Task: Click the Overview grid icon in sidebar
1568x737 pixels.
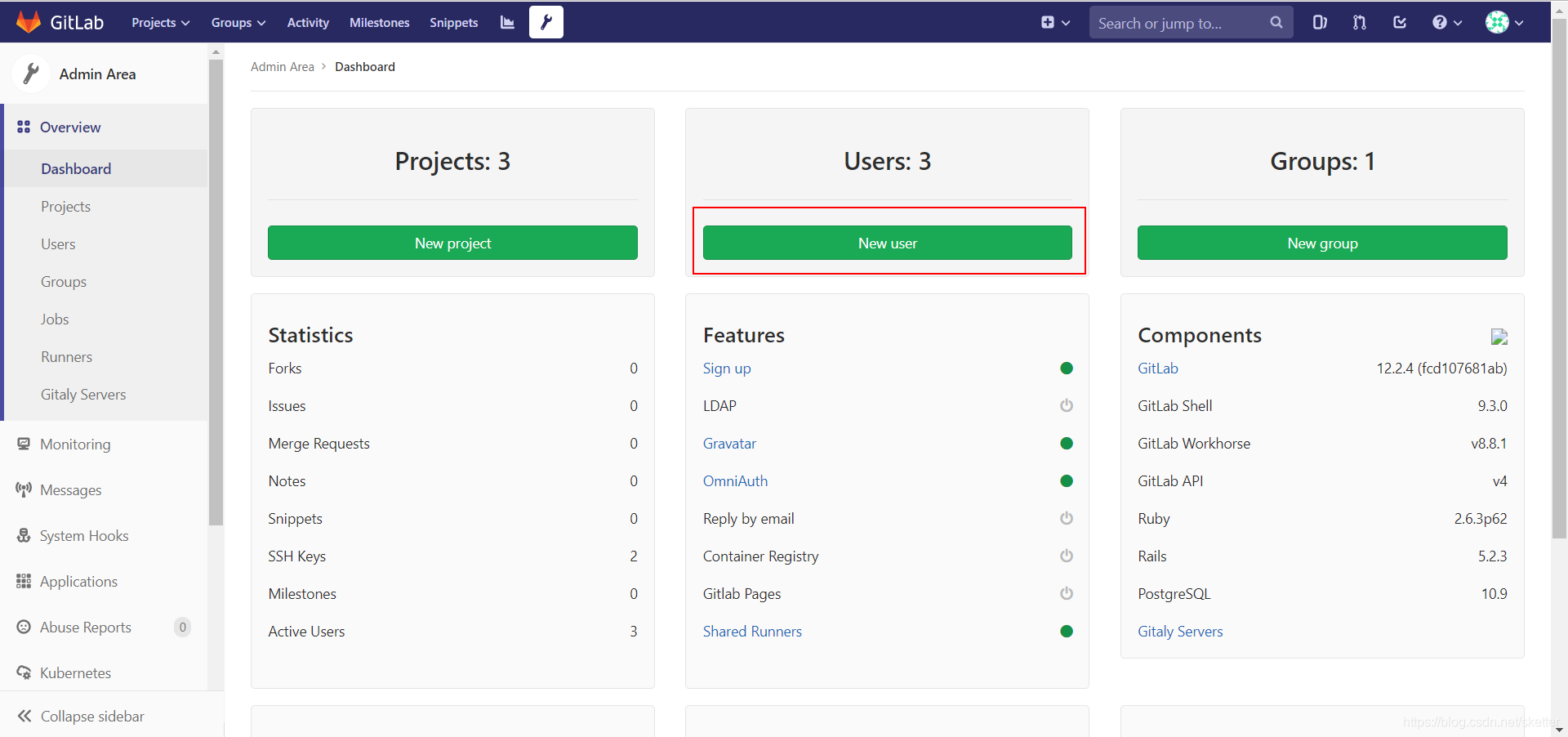Action: tap(24, 127)
